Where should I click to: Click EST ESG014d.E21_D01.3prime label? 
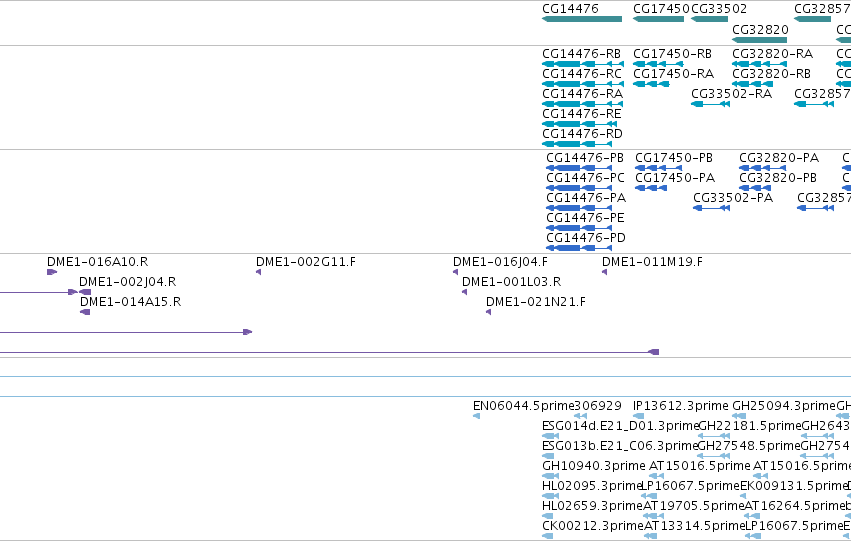point(620,426)
